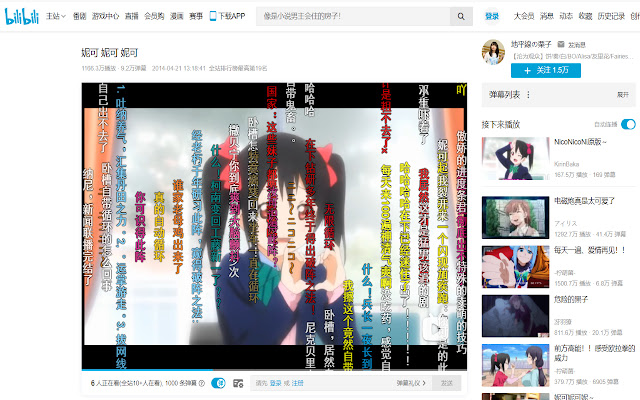The image size is (640, 400).
Task: Open 历史记录 in the header
Action: click(x=611, y=16)
